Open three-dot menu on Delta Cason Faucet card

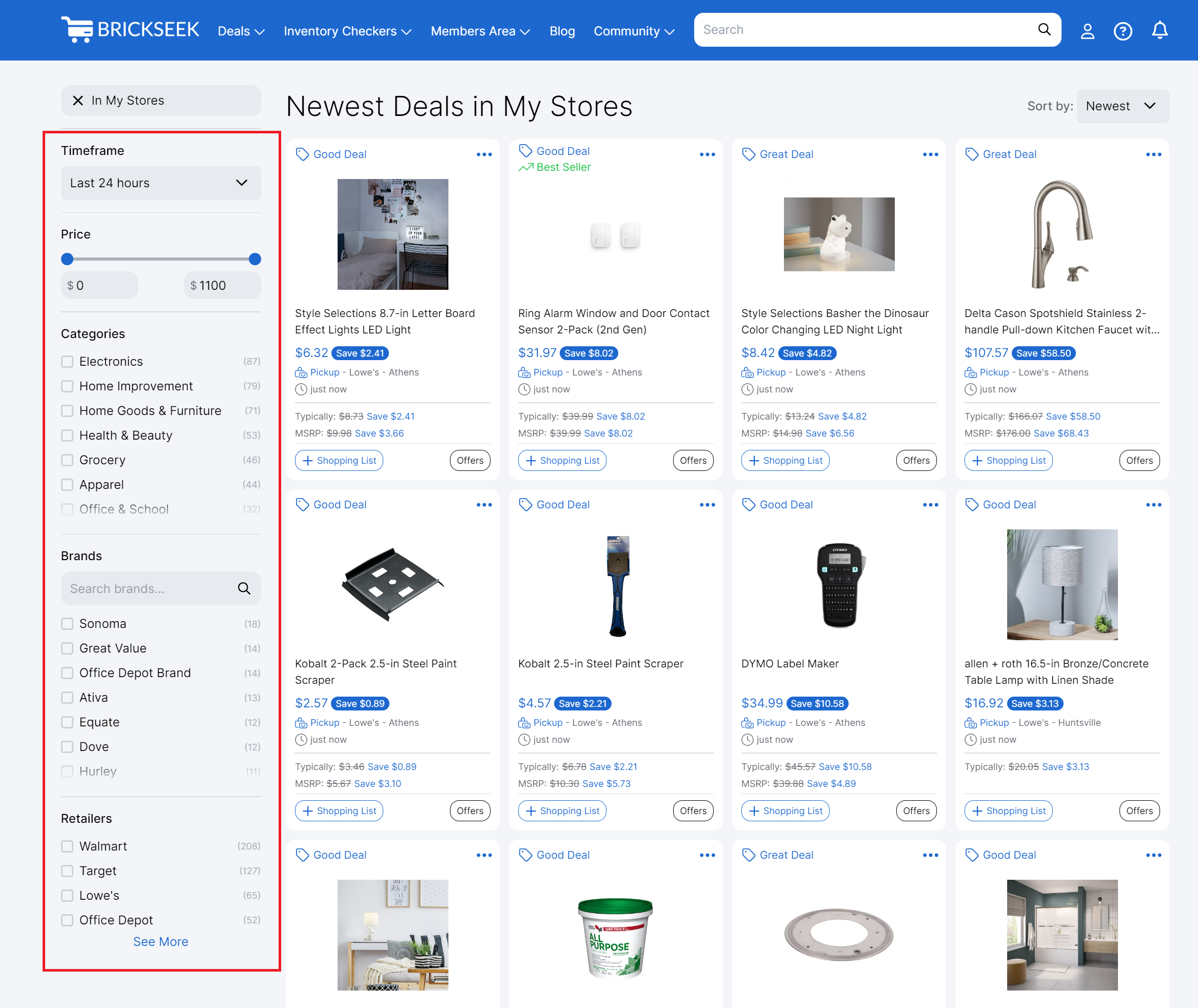(1153, 154)
